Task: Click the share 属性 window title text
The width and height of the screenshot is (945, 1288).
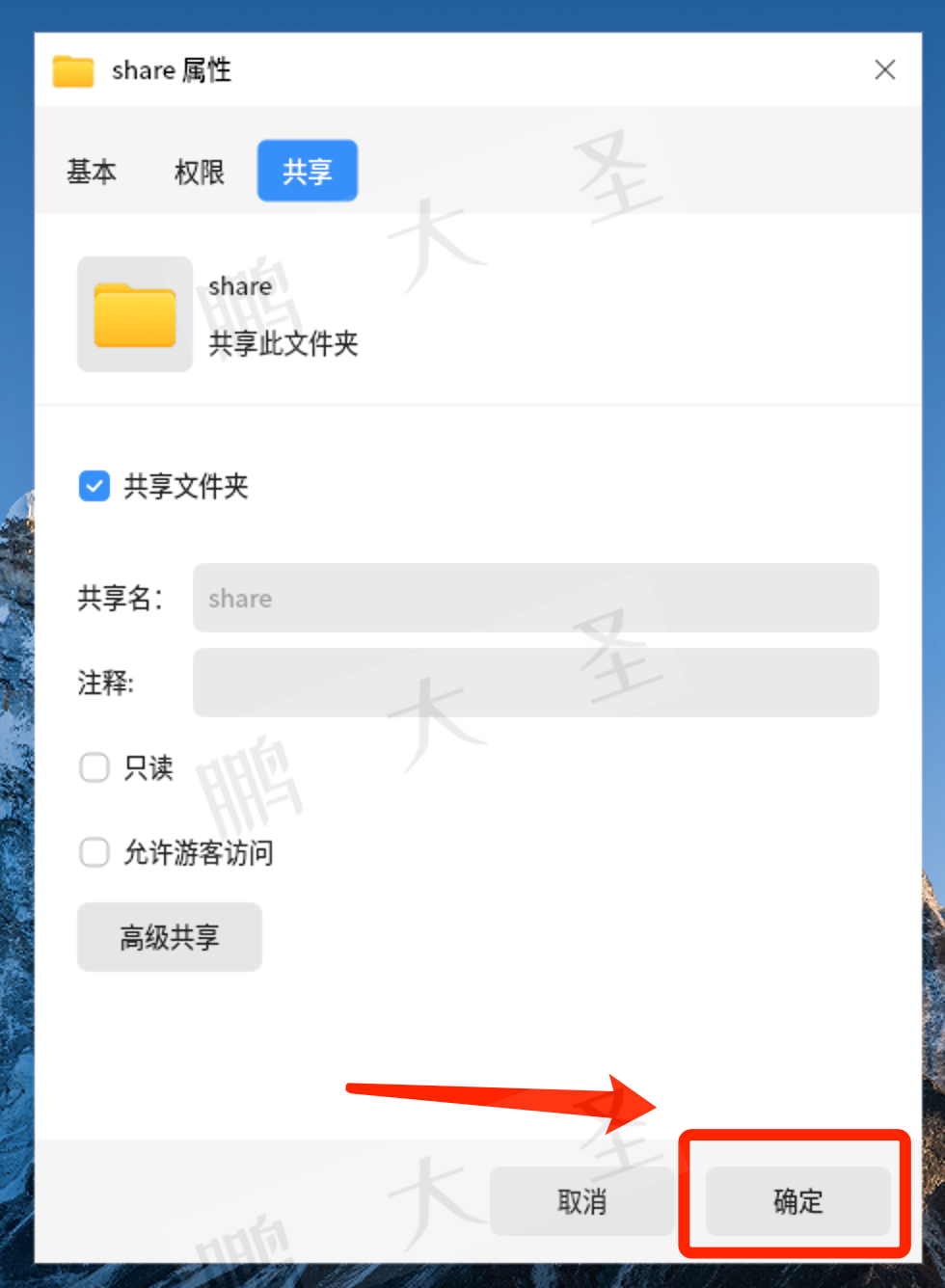Action: click(x=172, y=70)
